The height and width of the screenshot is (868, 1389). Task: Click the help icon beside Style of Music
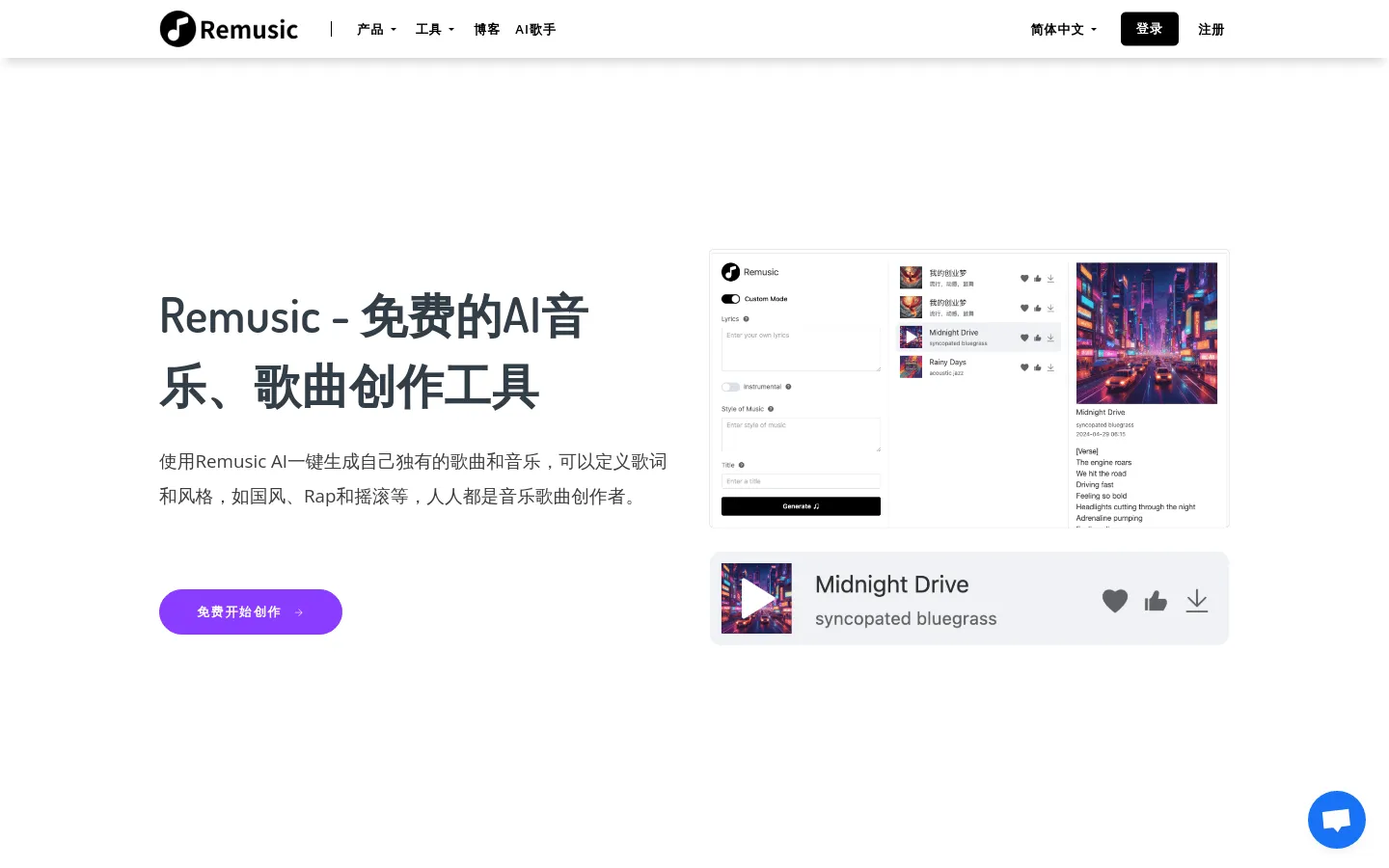click(x=771, y=409)
